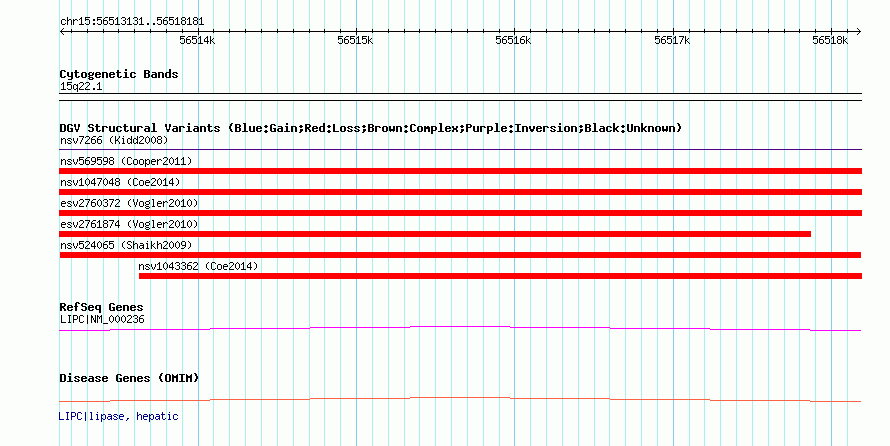Select the Disease Genes (OMIM) track title
The height and width of the screenshot is (446, 890).
(x=129, y=378)
